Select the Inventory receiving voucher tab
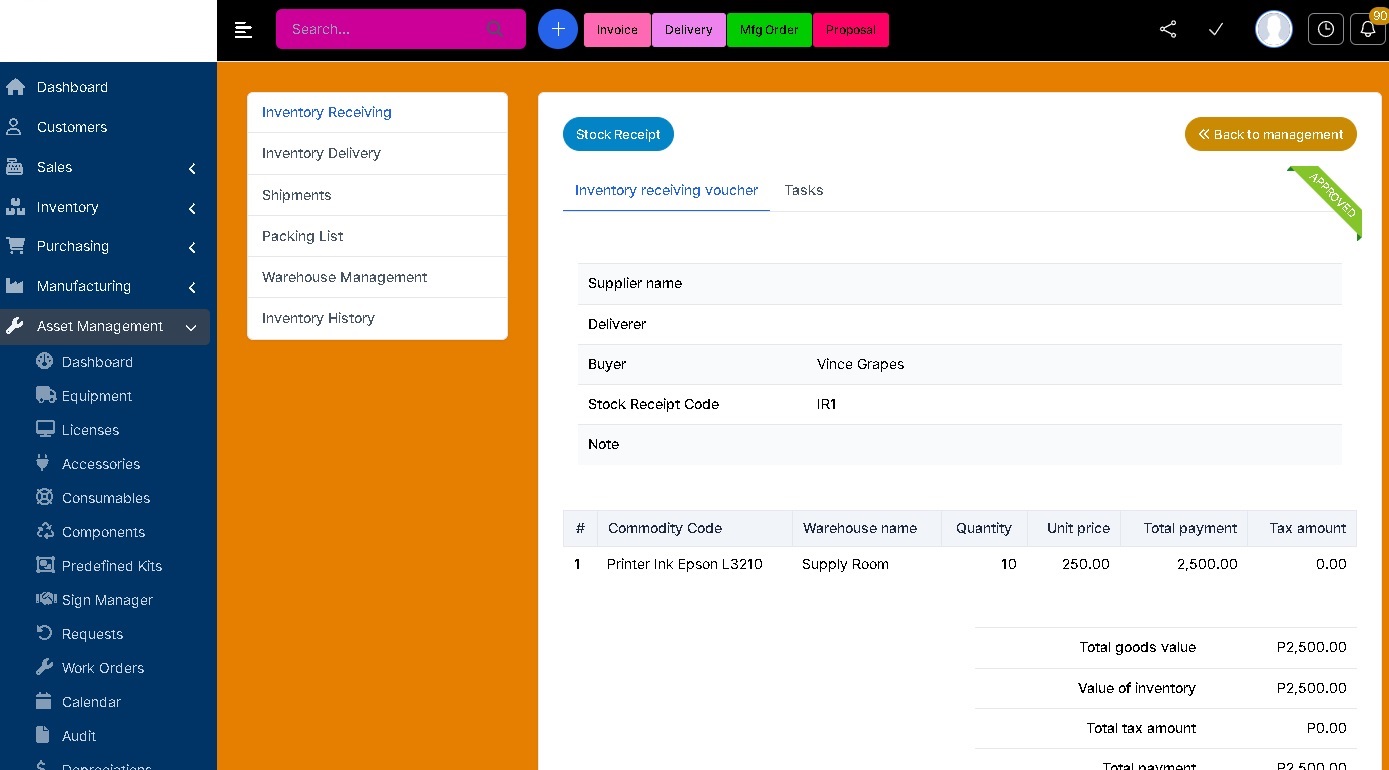 pyautogui.click(x=666, y=190)
